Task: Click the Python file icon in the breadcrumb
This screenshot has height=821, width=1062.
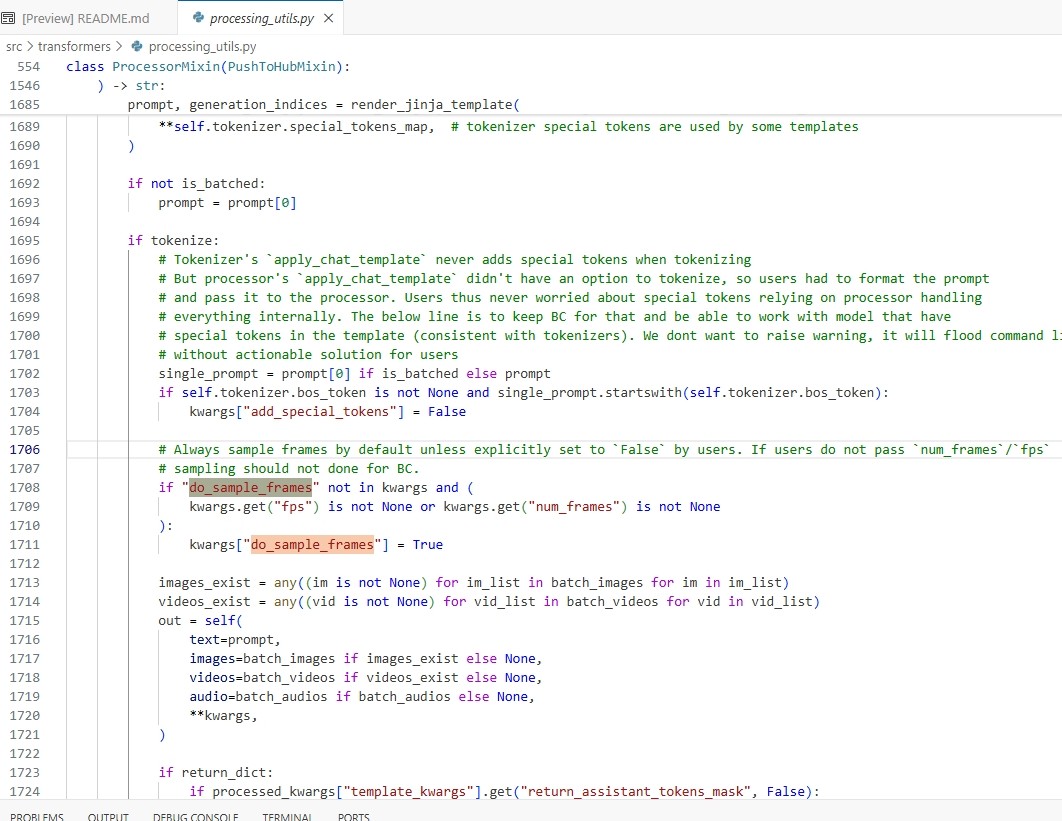Action: coord(137,46)
